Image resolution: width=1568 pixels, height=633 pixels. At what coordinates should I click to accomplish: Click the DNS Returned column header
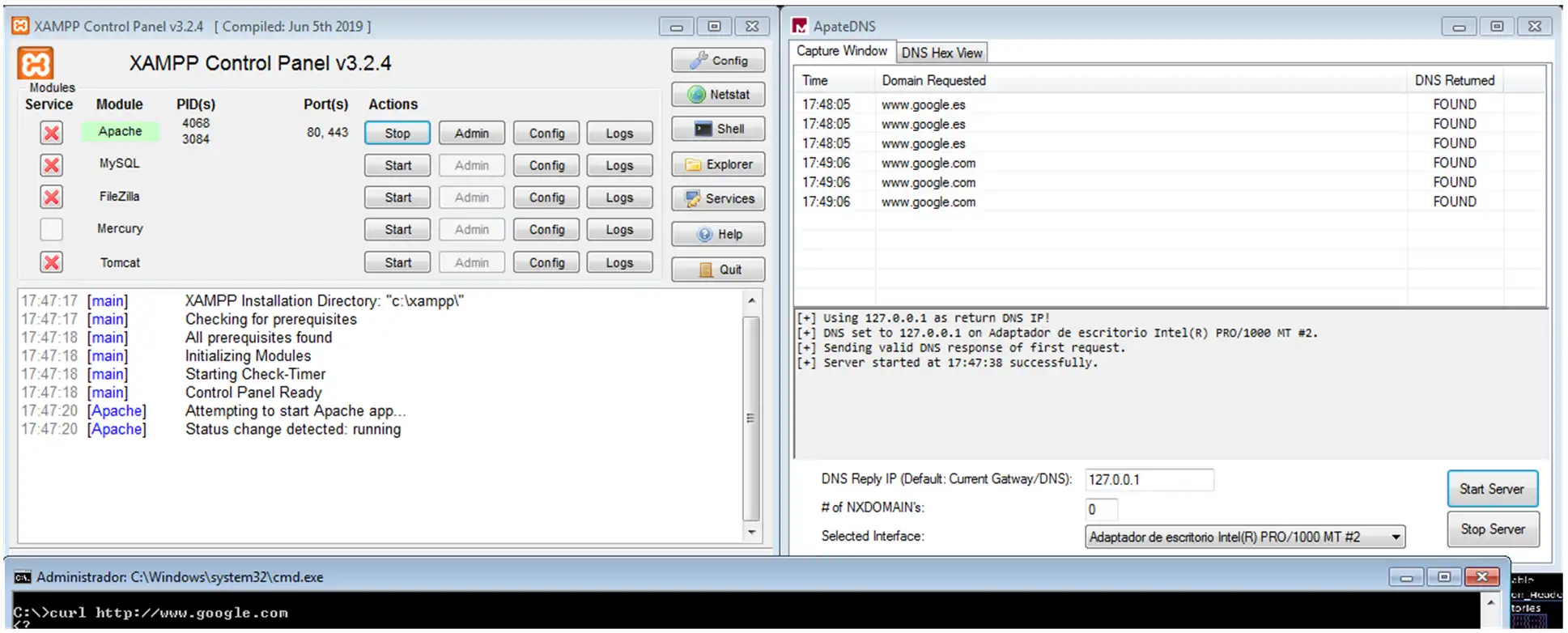[1455, 80]
